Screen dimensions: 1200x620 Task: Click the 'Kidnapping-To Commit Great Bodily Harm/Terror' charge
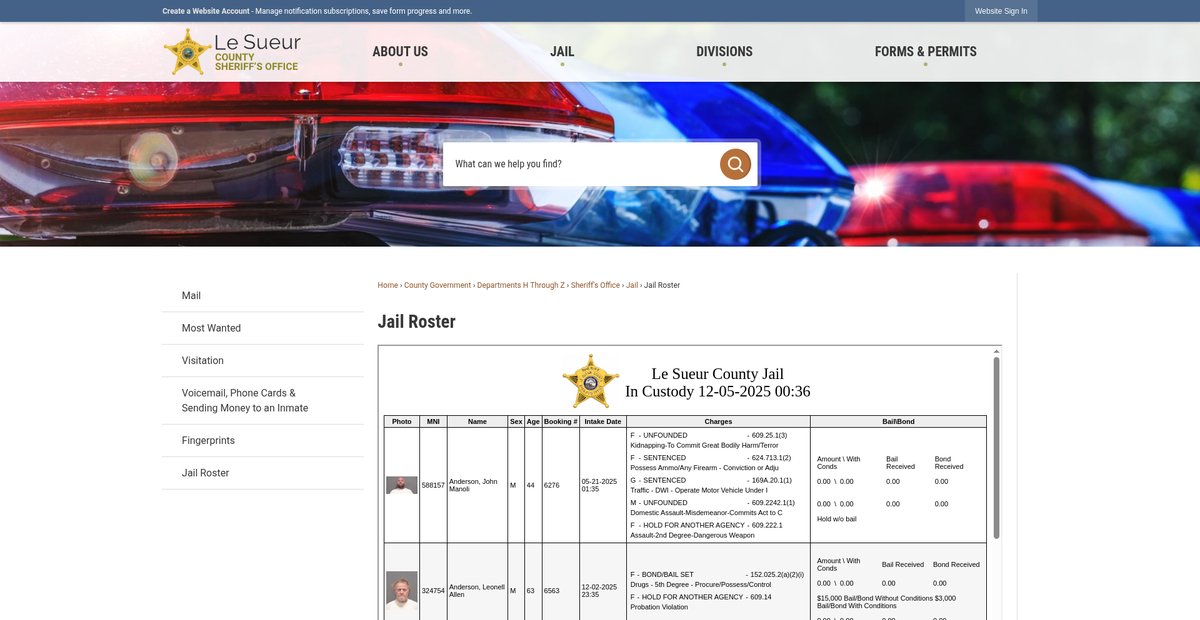coord(704,445)
